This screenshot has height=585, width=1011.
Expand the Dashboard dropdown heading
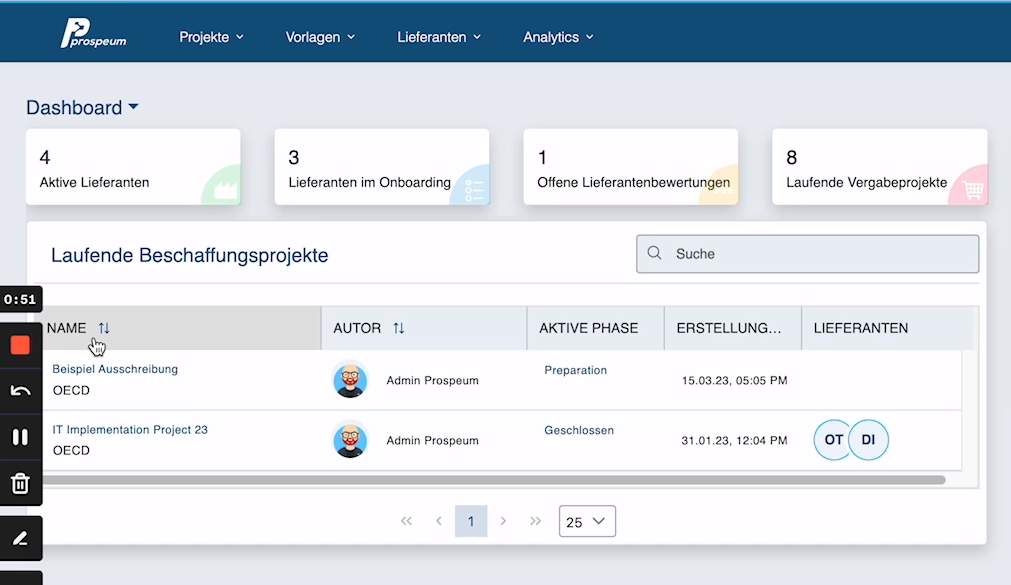[82, 108]
